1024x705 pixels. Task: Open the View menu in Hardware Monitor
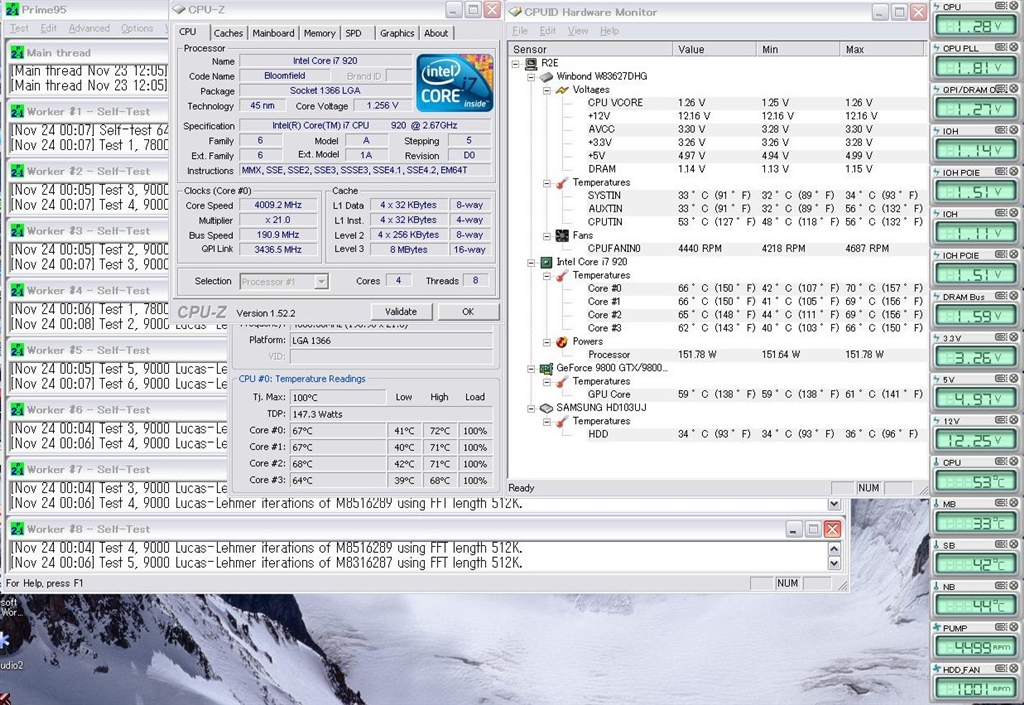(x=578, y=31)
